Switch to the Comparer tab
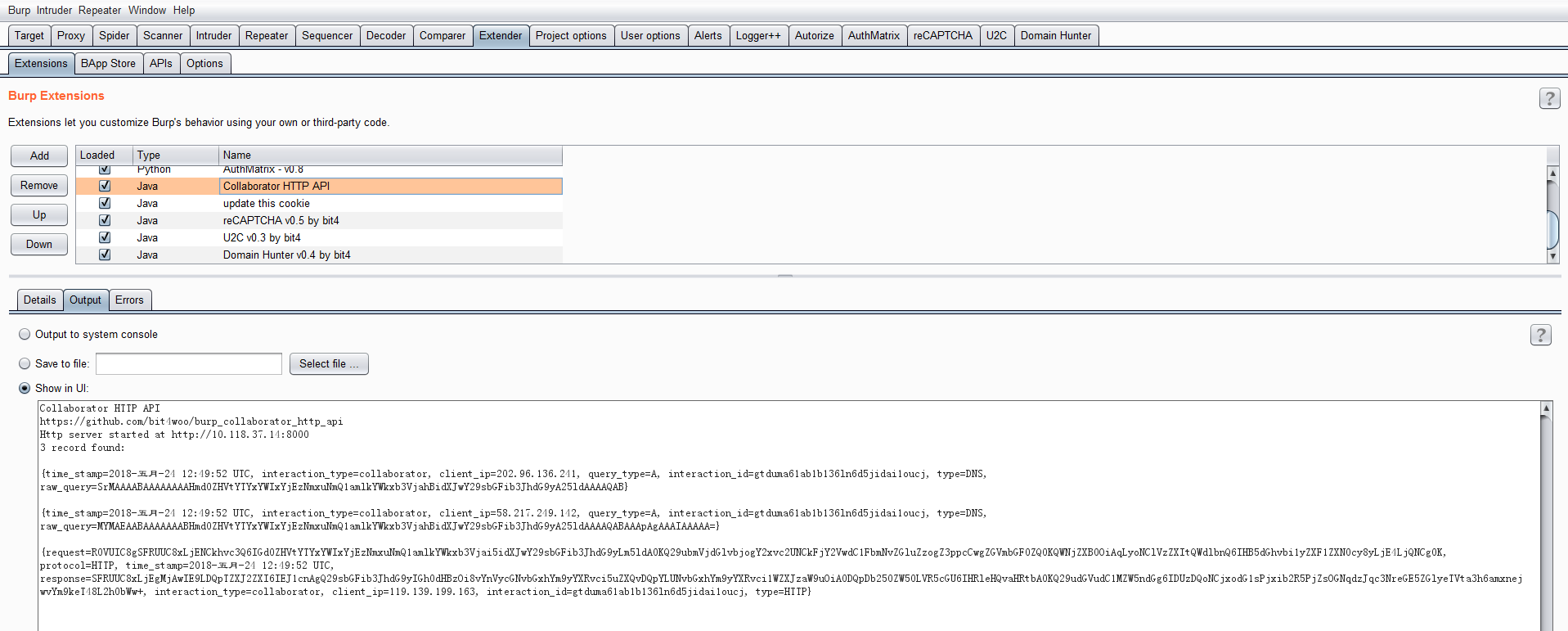The width and height of the screenshot is (1568, 631). 443,35
